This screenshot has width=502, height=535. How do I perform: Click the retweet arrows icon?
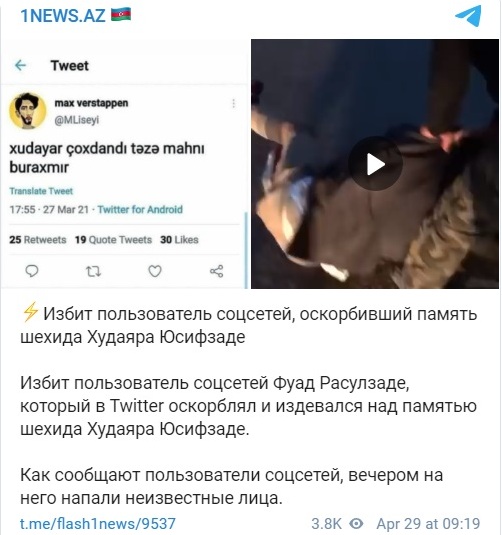pos(93,271)
